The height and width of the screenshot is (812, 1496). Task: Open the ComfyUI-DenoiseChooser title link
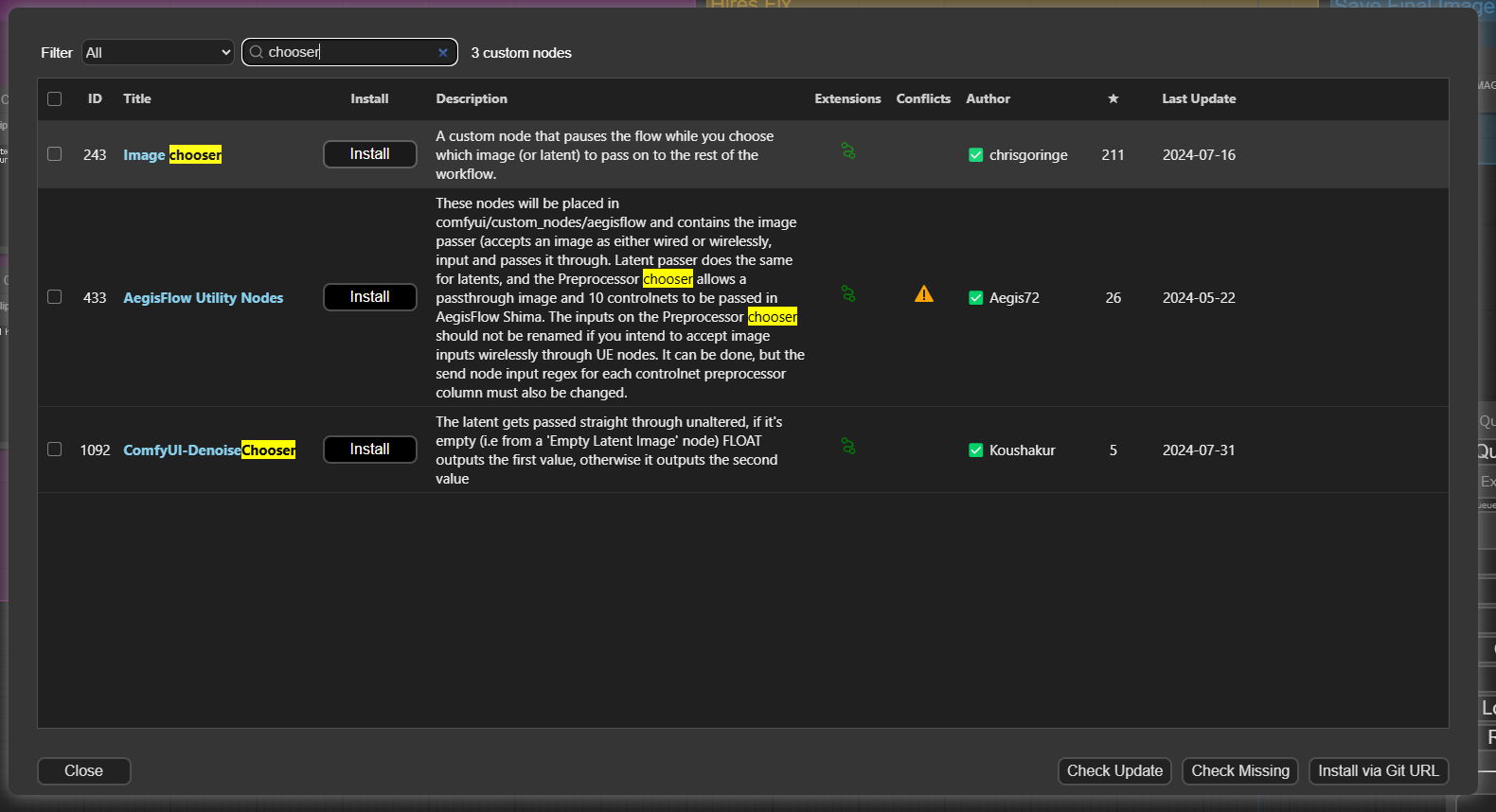209,450
